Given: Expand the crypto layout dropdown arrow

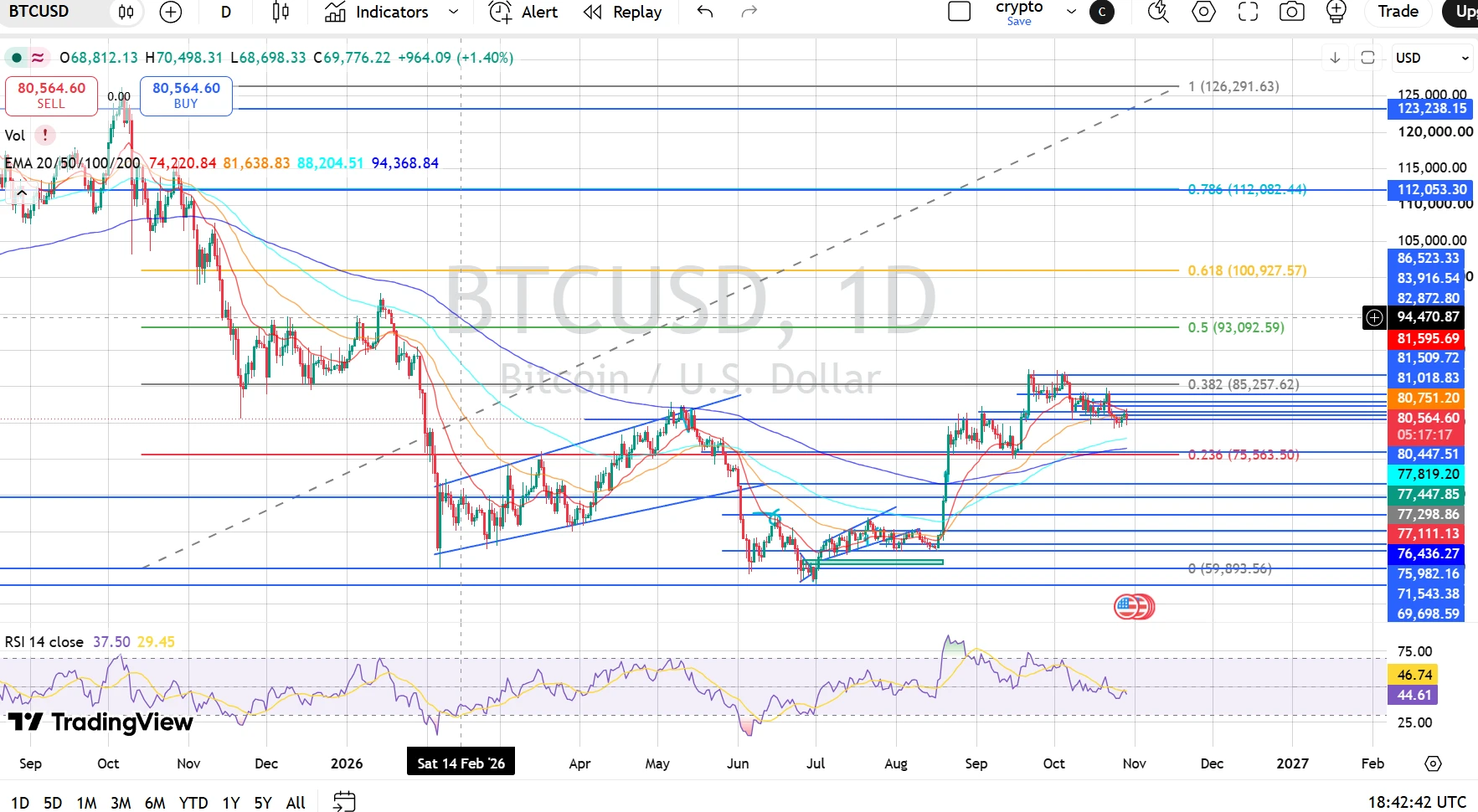Looking at the screenshot, I should click(x=1071, y=12).
